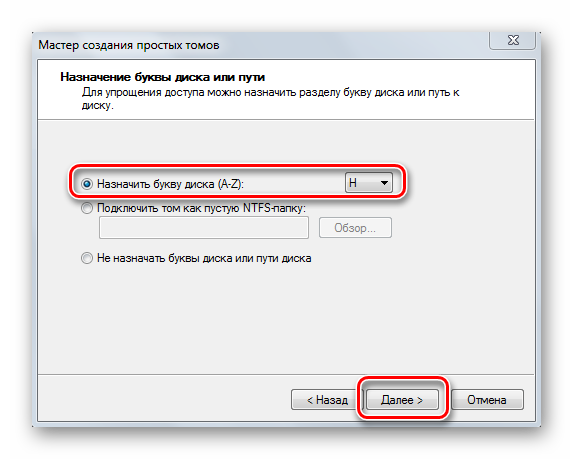Screen dimensions: 573x459
Task: Proceed with the 'Далее >' button
Action: point(402,400)
